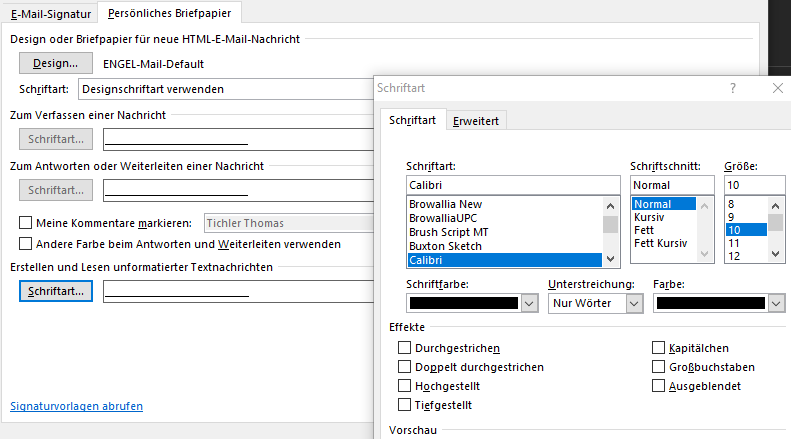The height and width of the screenshot is (439, 791).
Task: Click the Design... button
Action: pos(56,64)
